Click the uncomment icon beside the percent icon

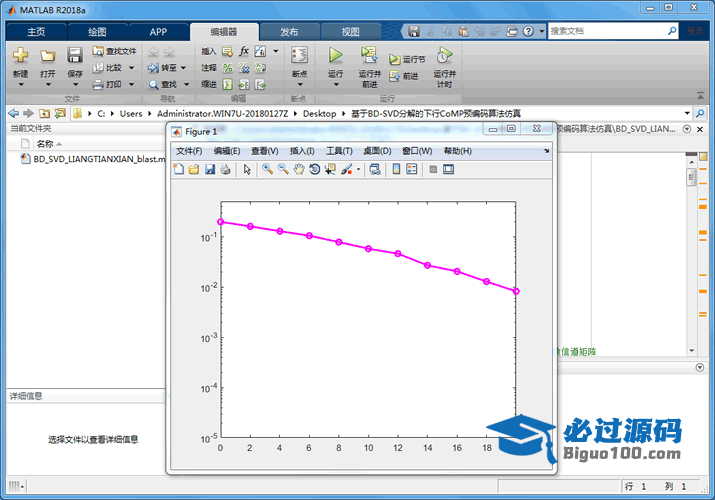click(x=244, y=68)
